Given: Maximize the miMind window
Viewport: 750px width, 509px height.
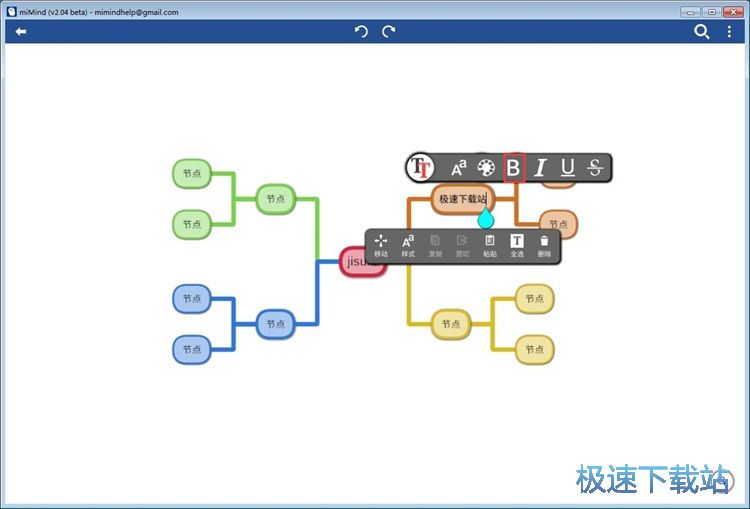Looking at the screenshot, I should 712,12.
